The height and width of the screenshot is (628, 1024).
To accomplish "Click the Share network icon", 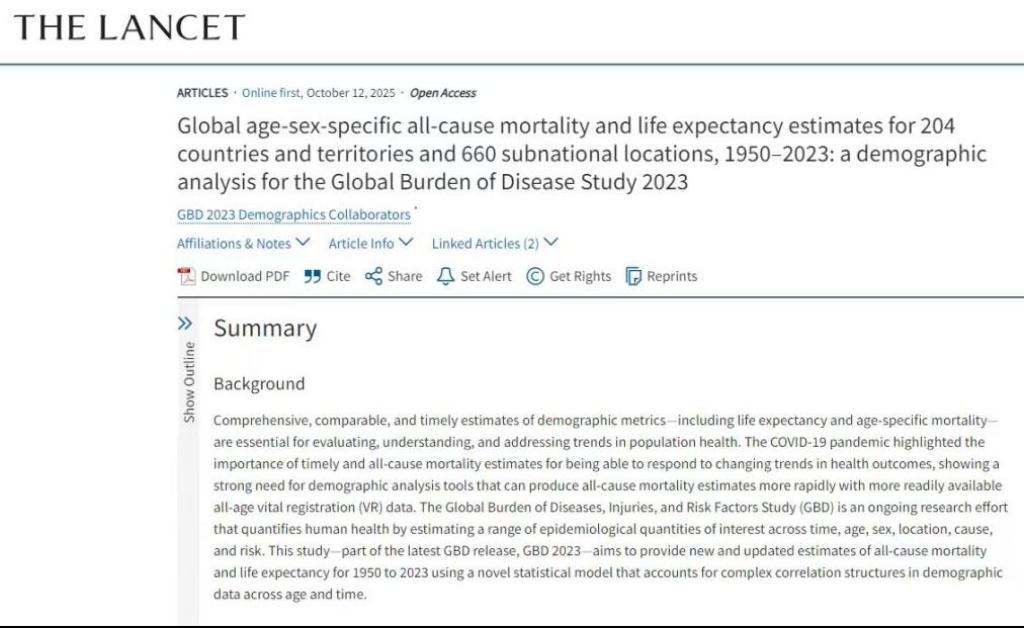I will pyautogui.click(x=374, y=276).
